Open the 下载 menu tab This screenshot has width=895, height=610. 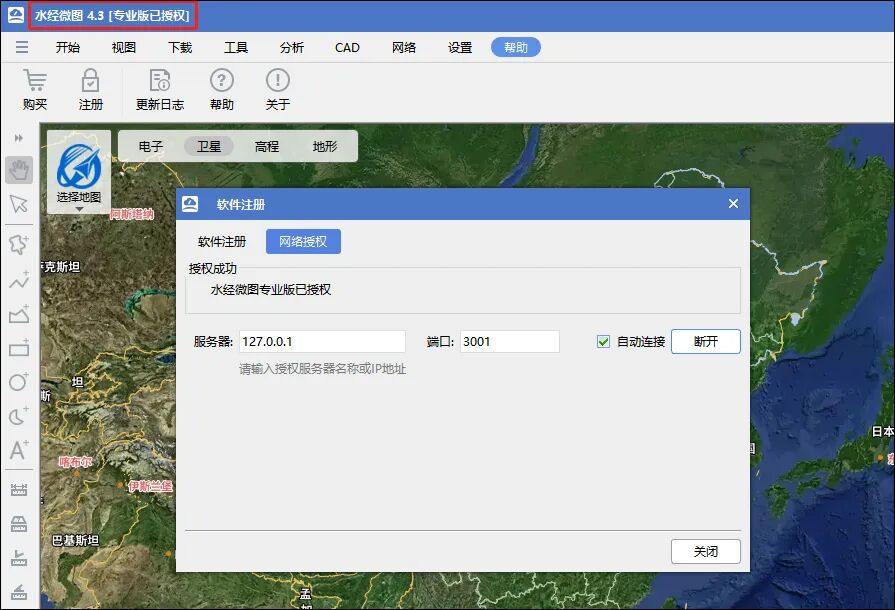(180, 47)
